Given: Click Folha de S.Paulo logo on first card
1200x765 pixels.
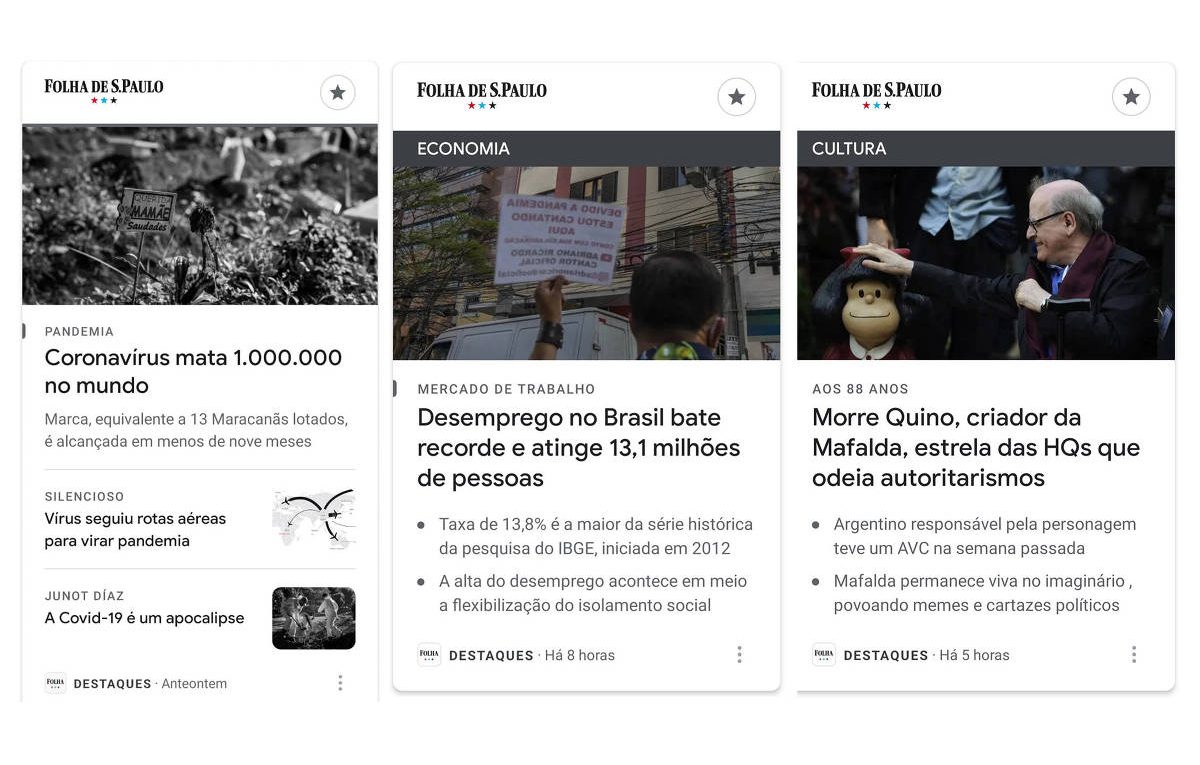Looking at the screenshot, I should pyautogui.click(x=104, y=91).
